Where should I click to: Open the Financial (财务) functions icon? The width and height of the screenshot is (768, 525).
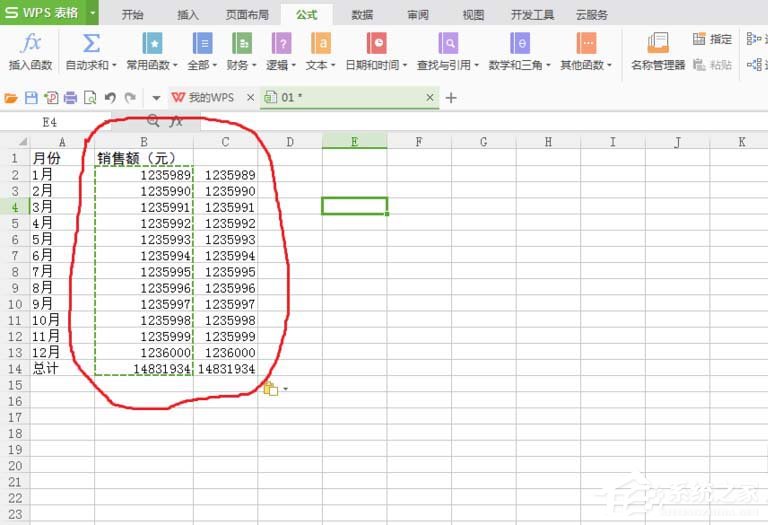pos(242,43)
